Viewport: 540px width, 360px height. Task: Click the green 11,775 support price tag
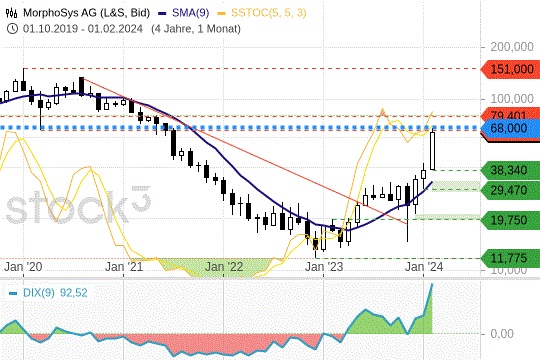(510, 258)
